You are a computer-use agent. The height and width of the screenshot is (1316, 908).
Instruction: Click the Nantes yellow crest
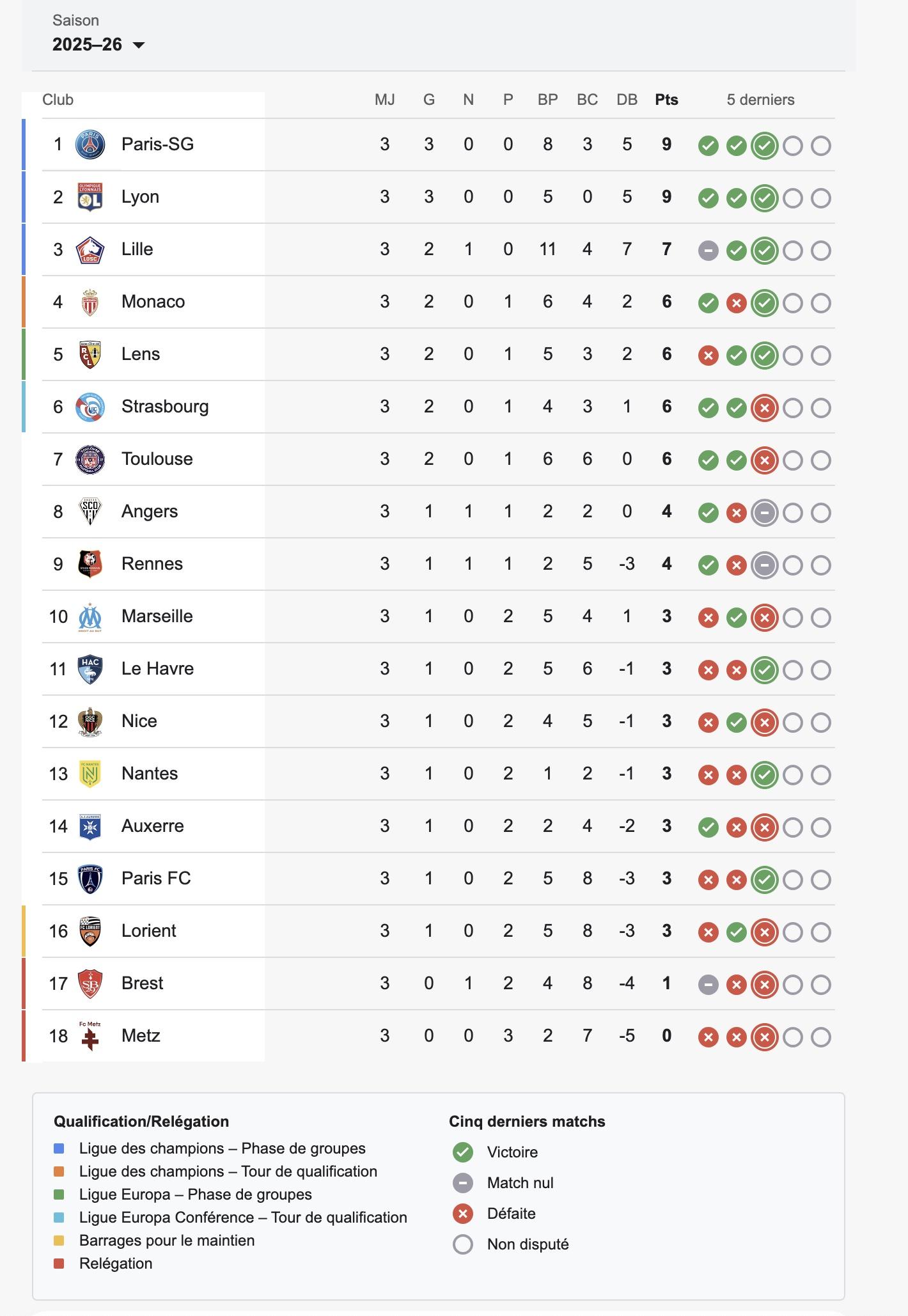90,774
